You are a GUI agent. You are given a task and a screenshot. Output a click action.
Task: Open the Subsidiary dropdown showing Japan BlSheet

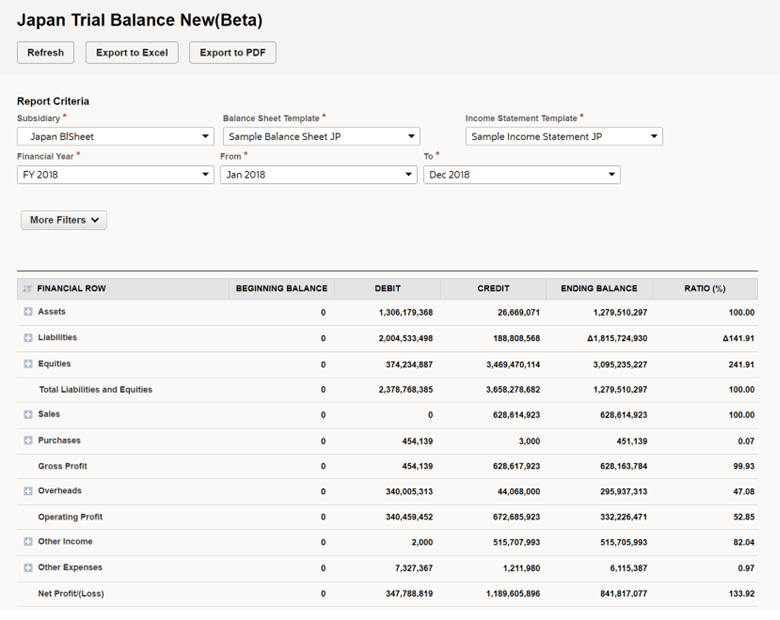click(x=115, y=136)
